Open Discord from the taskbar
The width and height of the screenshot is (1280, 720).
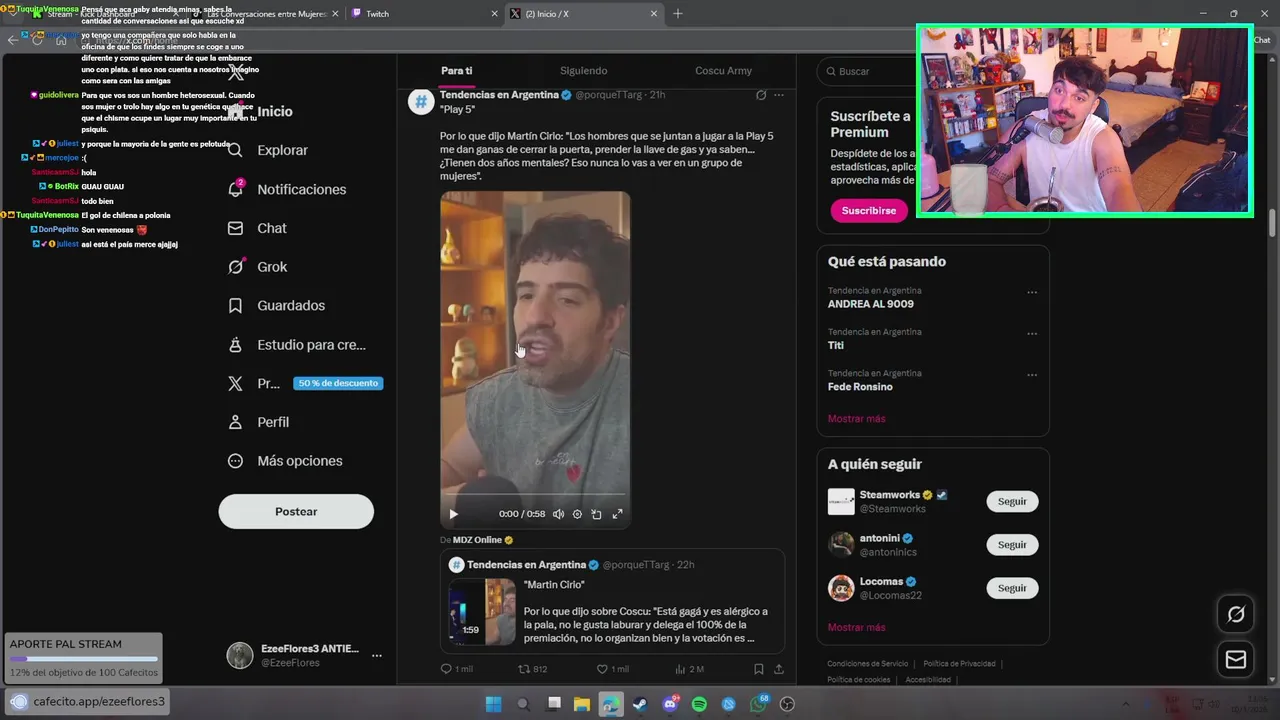click(670, 704)
